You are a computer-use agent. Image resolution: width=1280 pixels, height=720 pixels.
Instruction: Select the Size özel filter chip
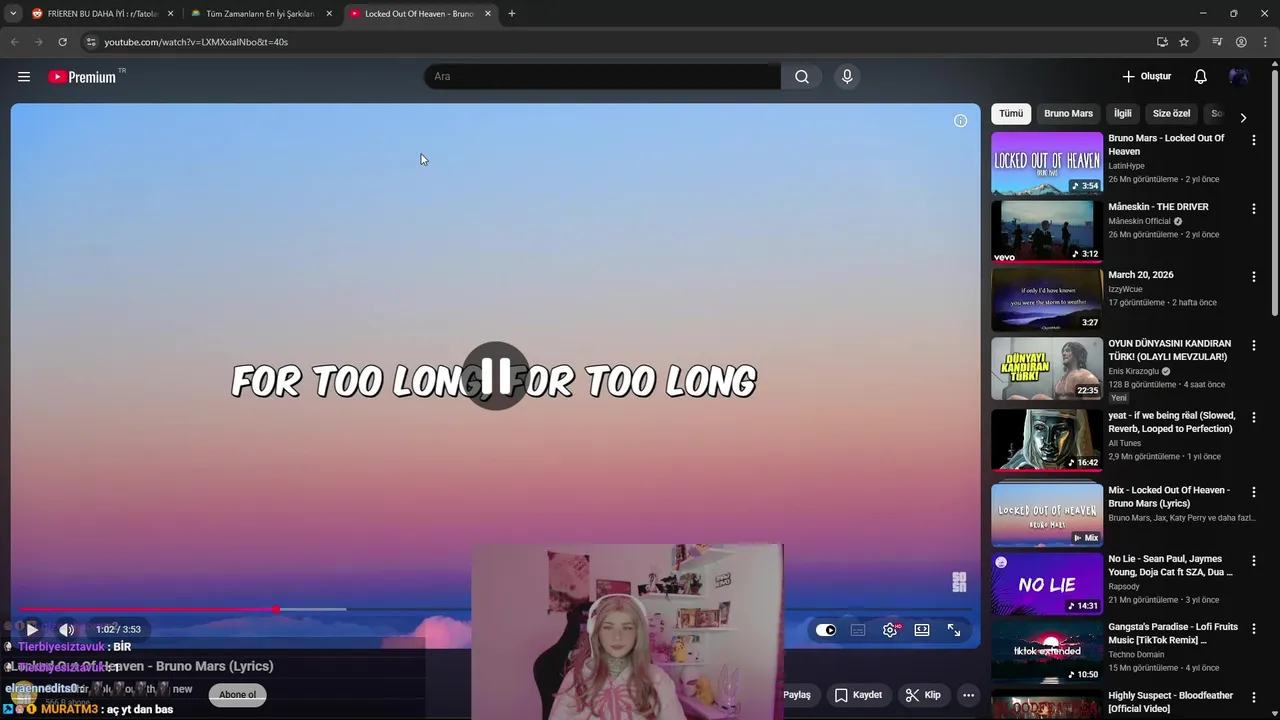[1171, 114]
